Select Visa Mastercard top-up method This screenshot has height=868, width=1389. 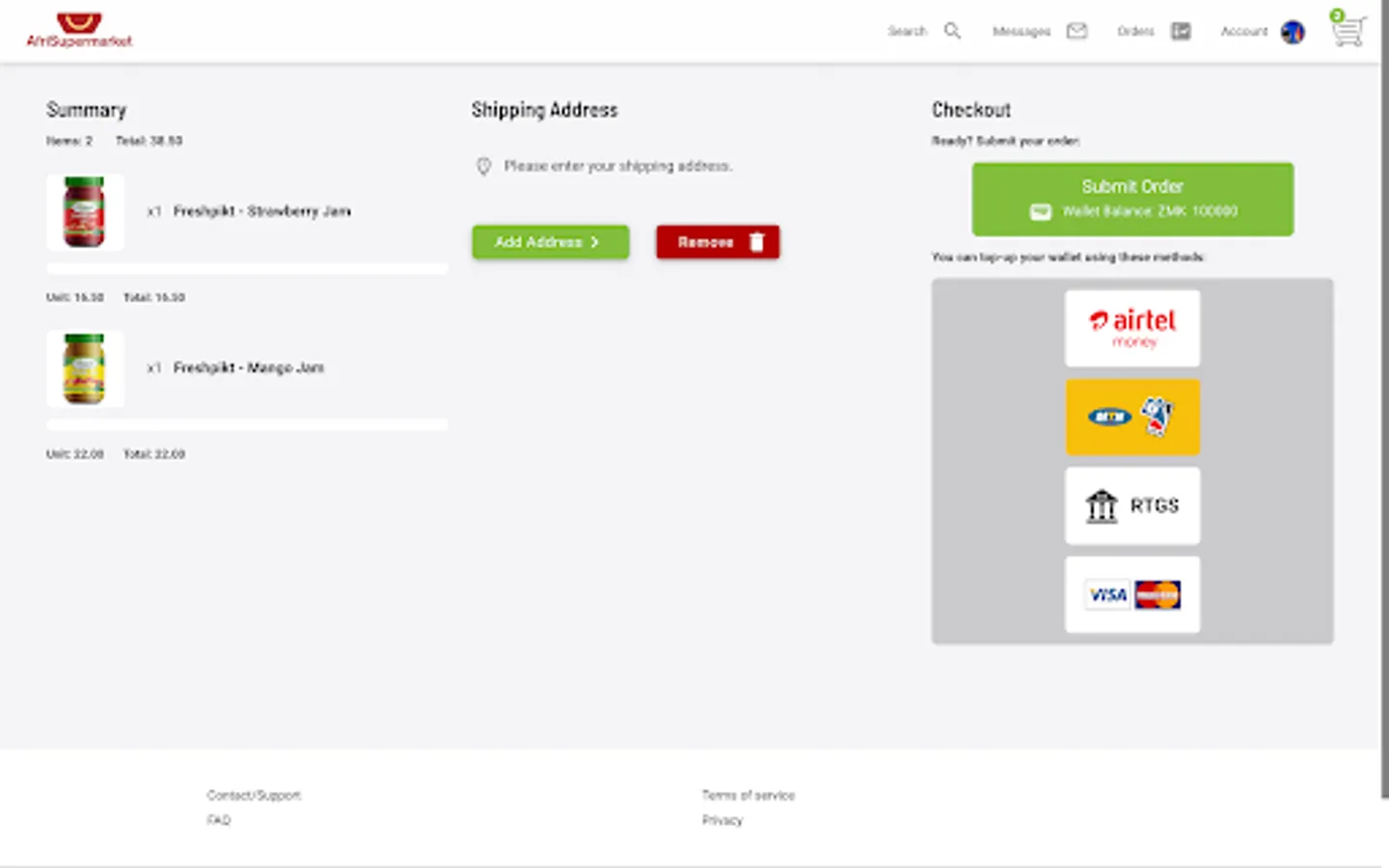pos(1132,594)
